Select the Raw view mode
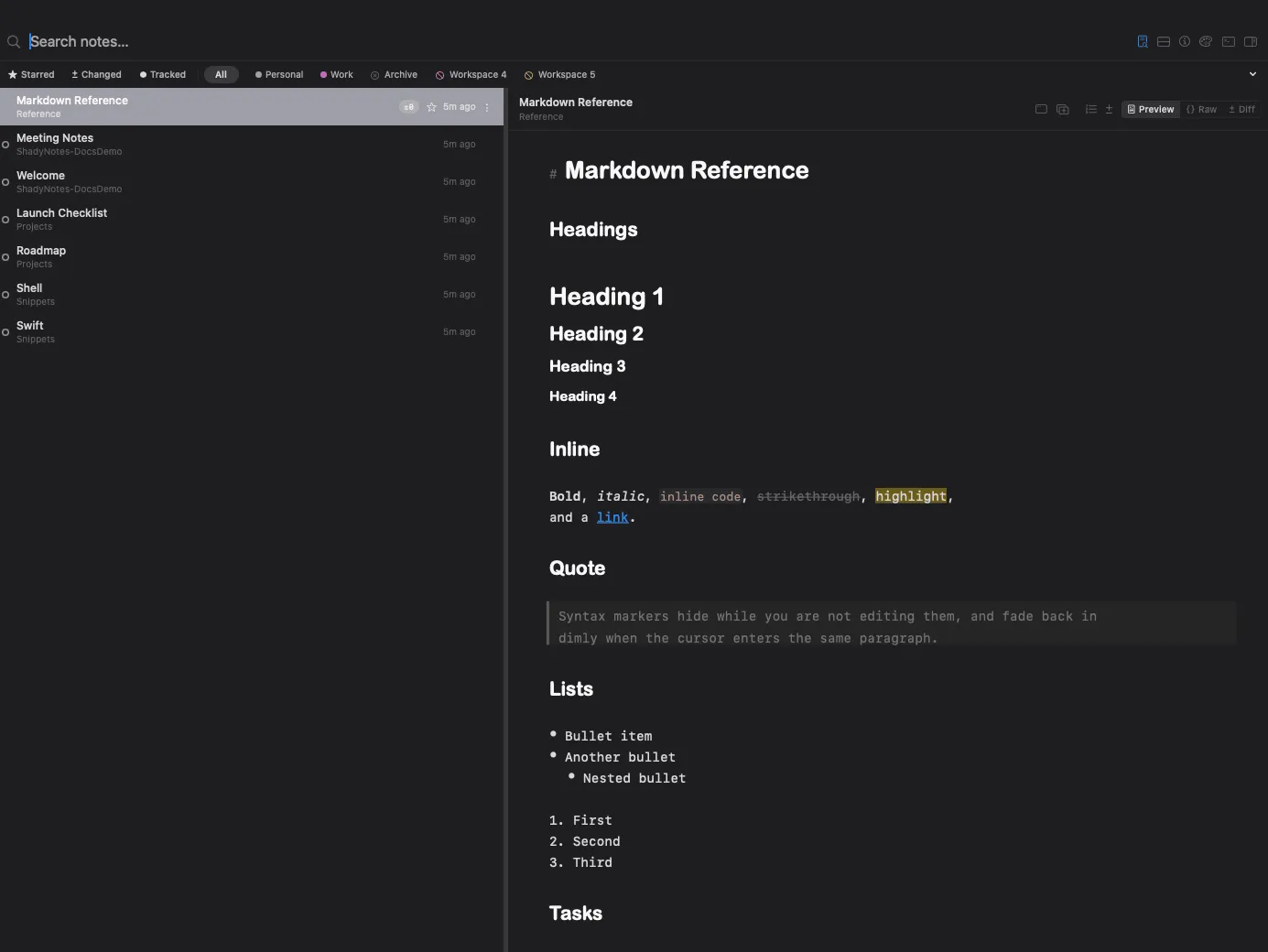This screenshot has width=1268, height=952. (x=1201, y=109)
